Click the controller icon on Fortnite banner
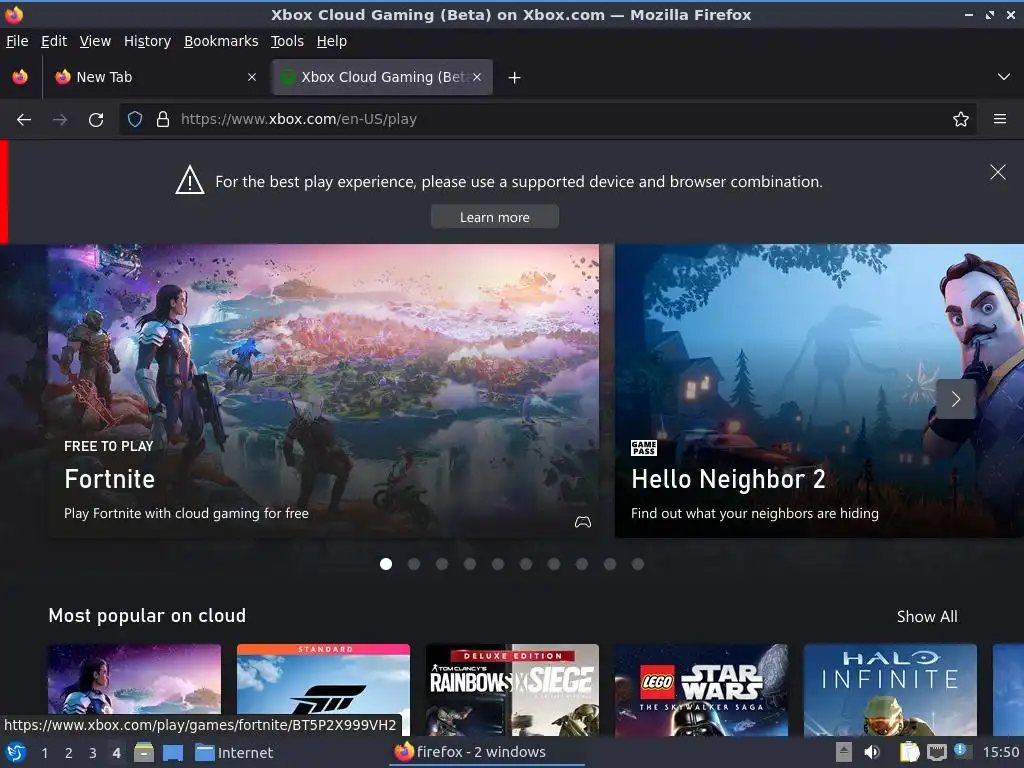Viewport: 1024px width, 768px height. (x=583, y=522)
